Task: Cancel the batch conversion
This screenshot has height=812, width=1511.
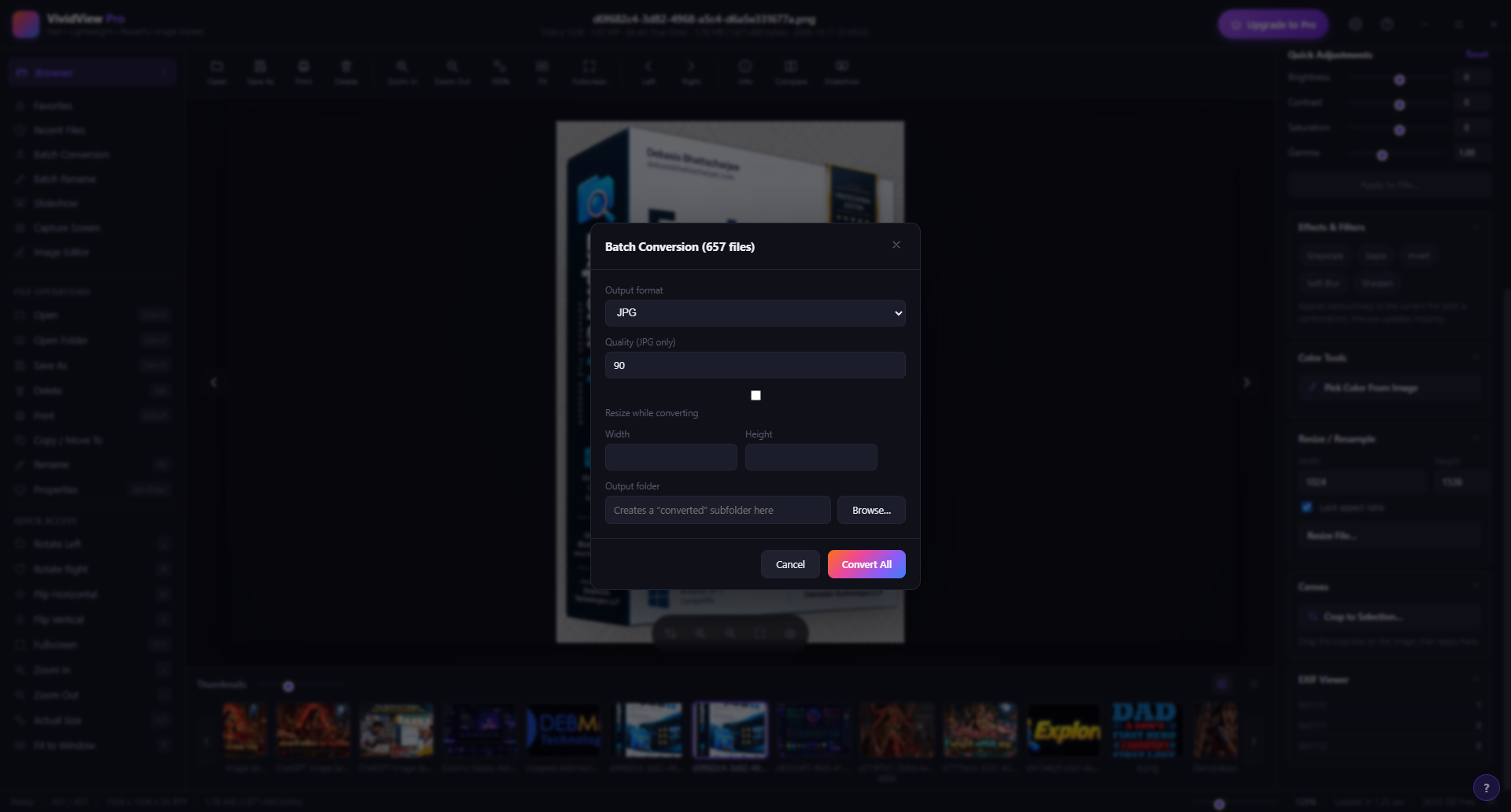Action: [x=790, y=564]
